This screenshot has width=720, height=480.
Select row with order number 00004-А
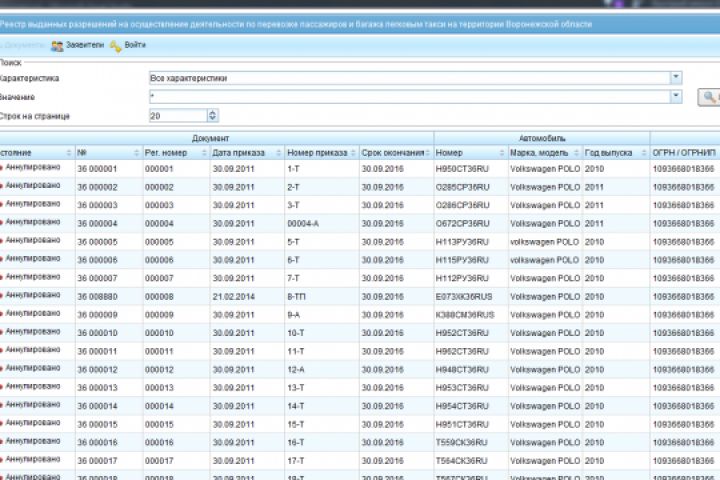point(302,223)
